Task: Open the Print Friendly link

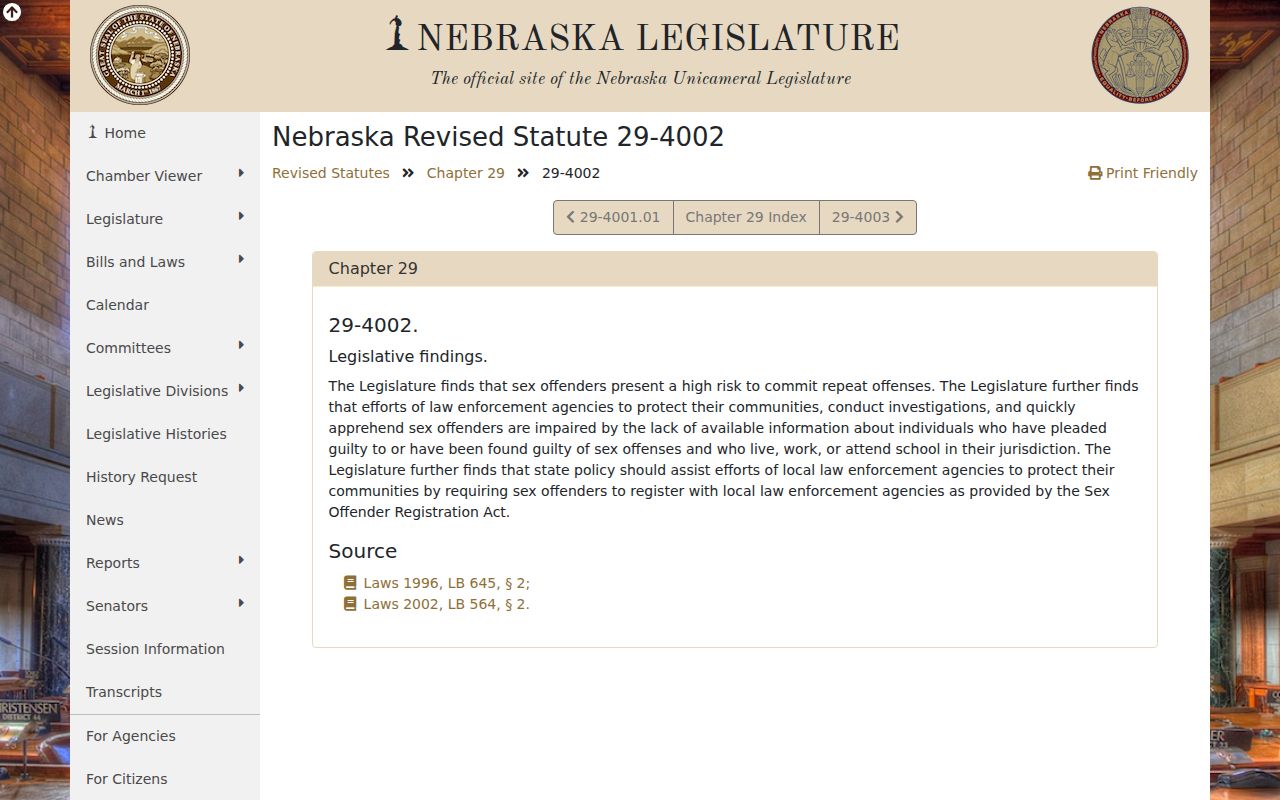Action: [x=1143, y=173]
